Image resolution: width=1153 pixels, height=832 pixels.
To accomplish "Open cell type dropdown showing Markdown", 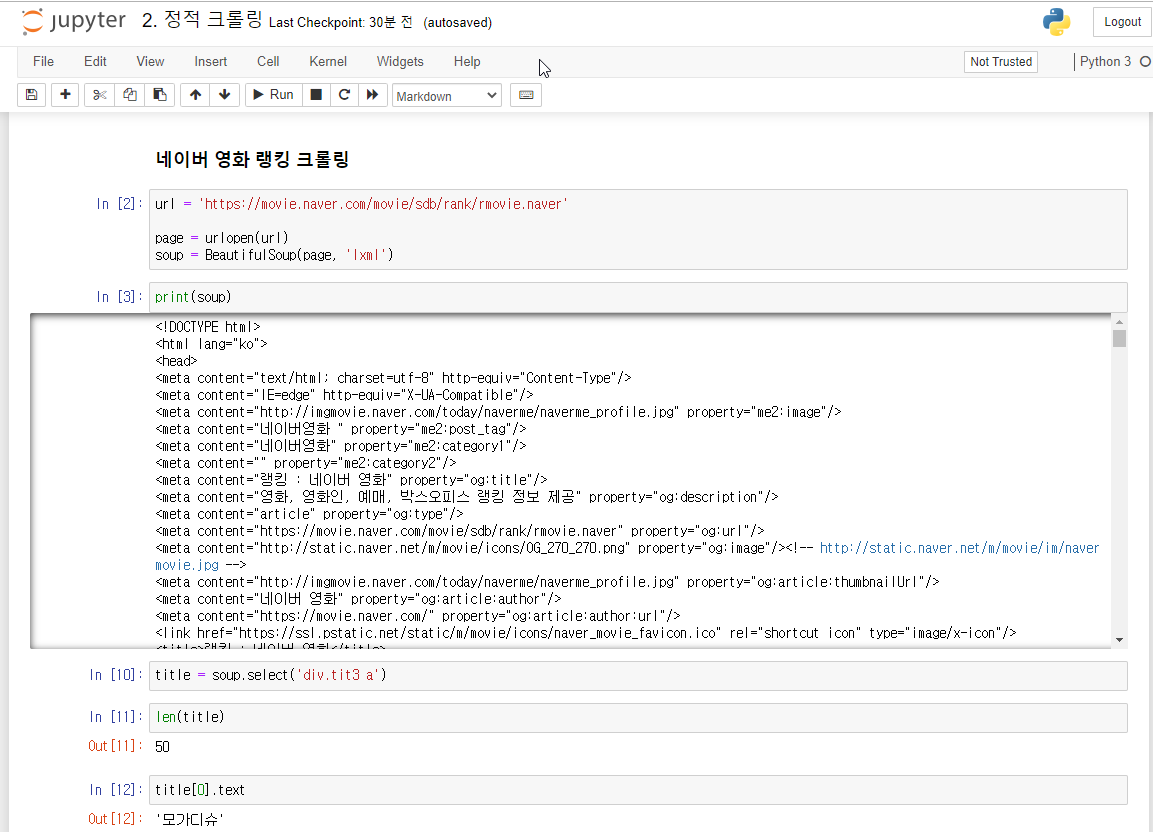I will (446, 96).
